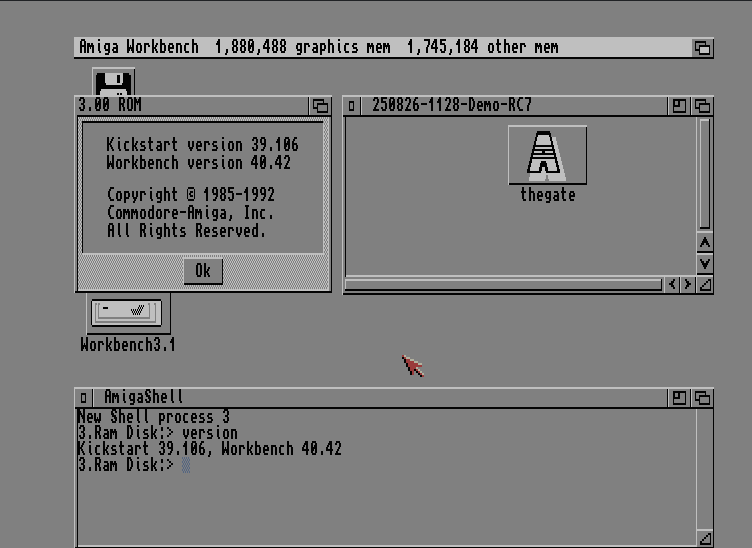The width and height of the screenshot is (752, 548).
Task: Close the AmigaShell window
Action: 83,397
